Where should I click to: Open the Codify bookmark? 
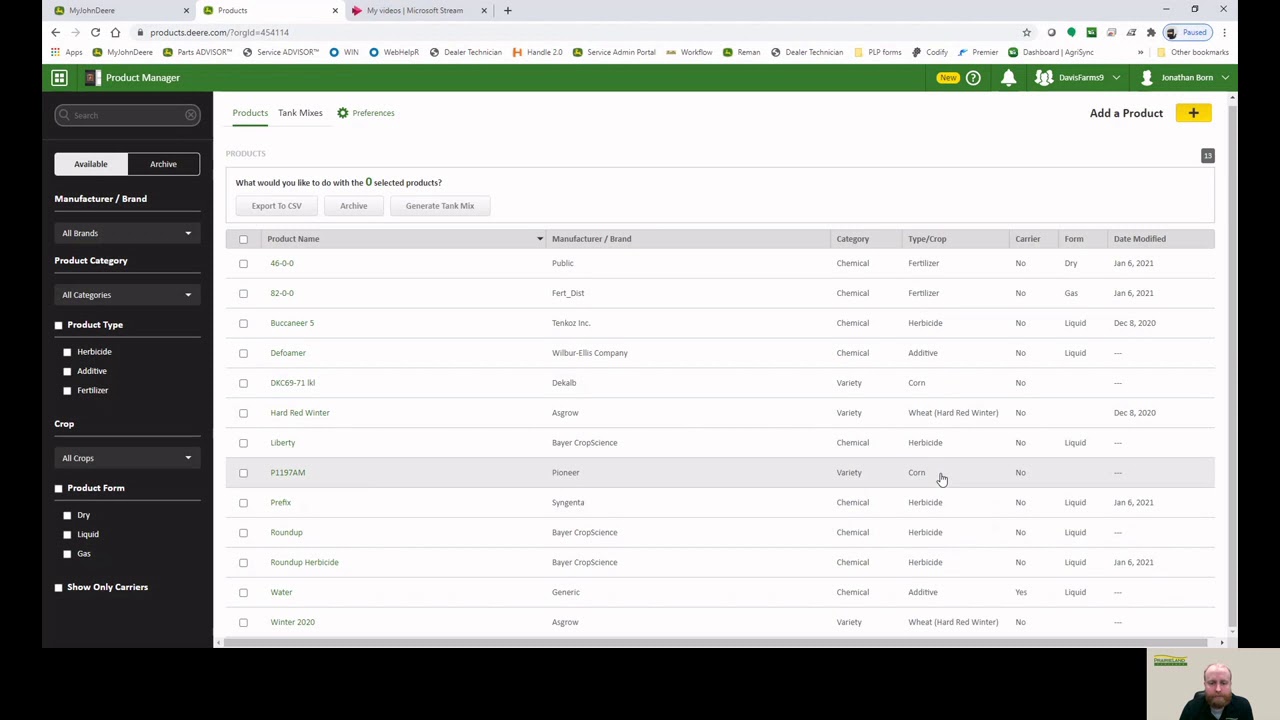(929, 52)
